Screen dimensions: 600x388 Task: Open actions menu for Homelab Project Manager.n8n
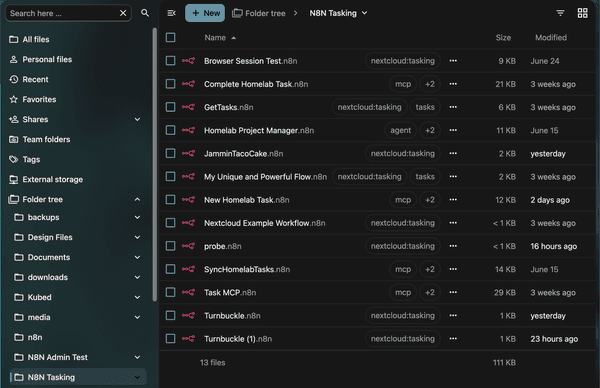click(x=453, y=130)
